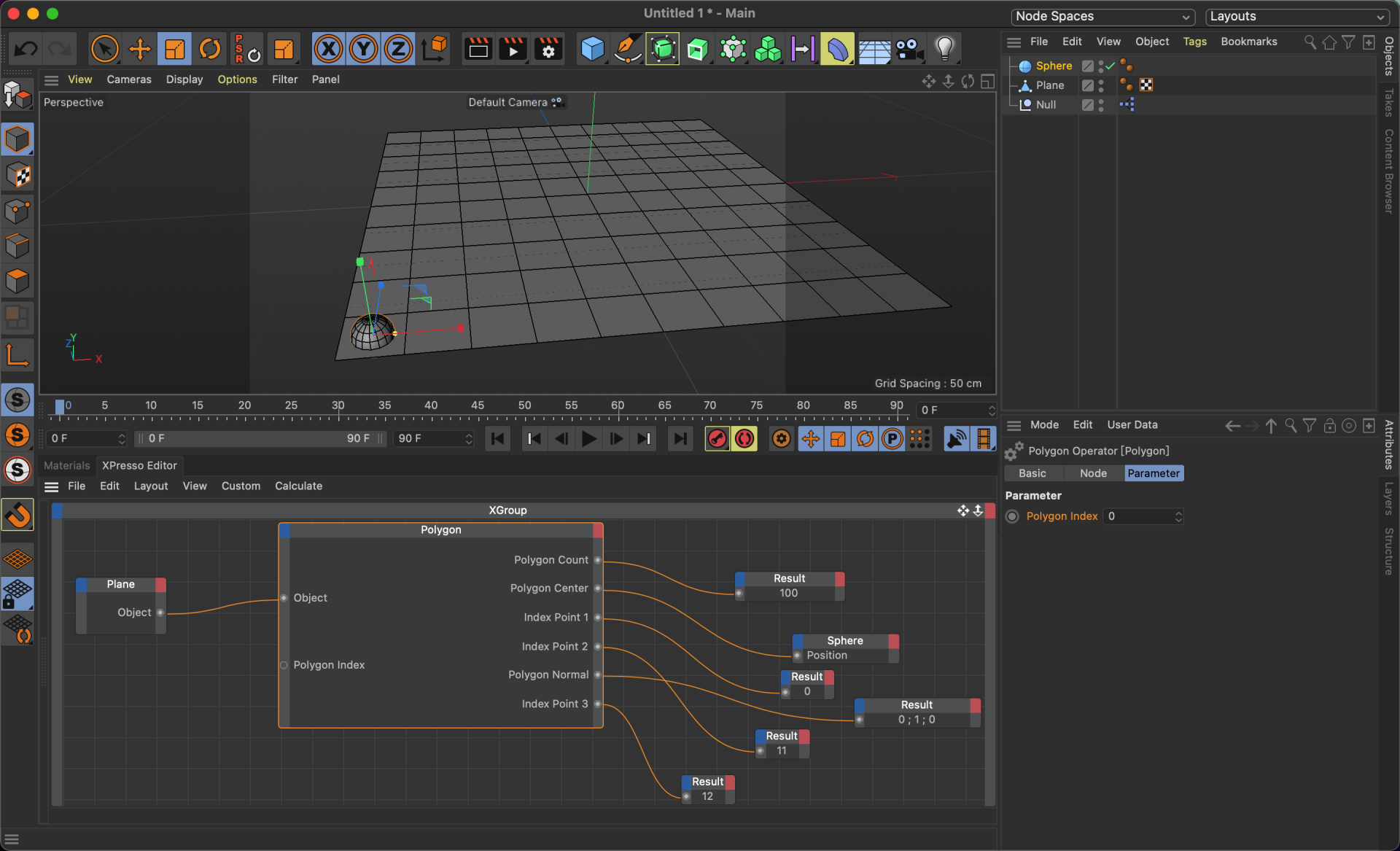The height and width of the screenshot is (851, 1400).
Task: Open Render Settings gear clapperboard
Action: click(x=548, y=49)
